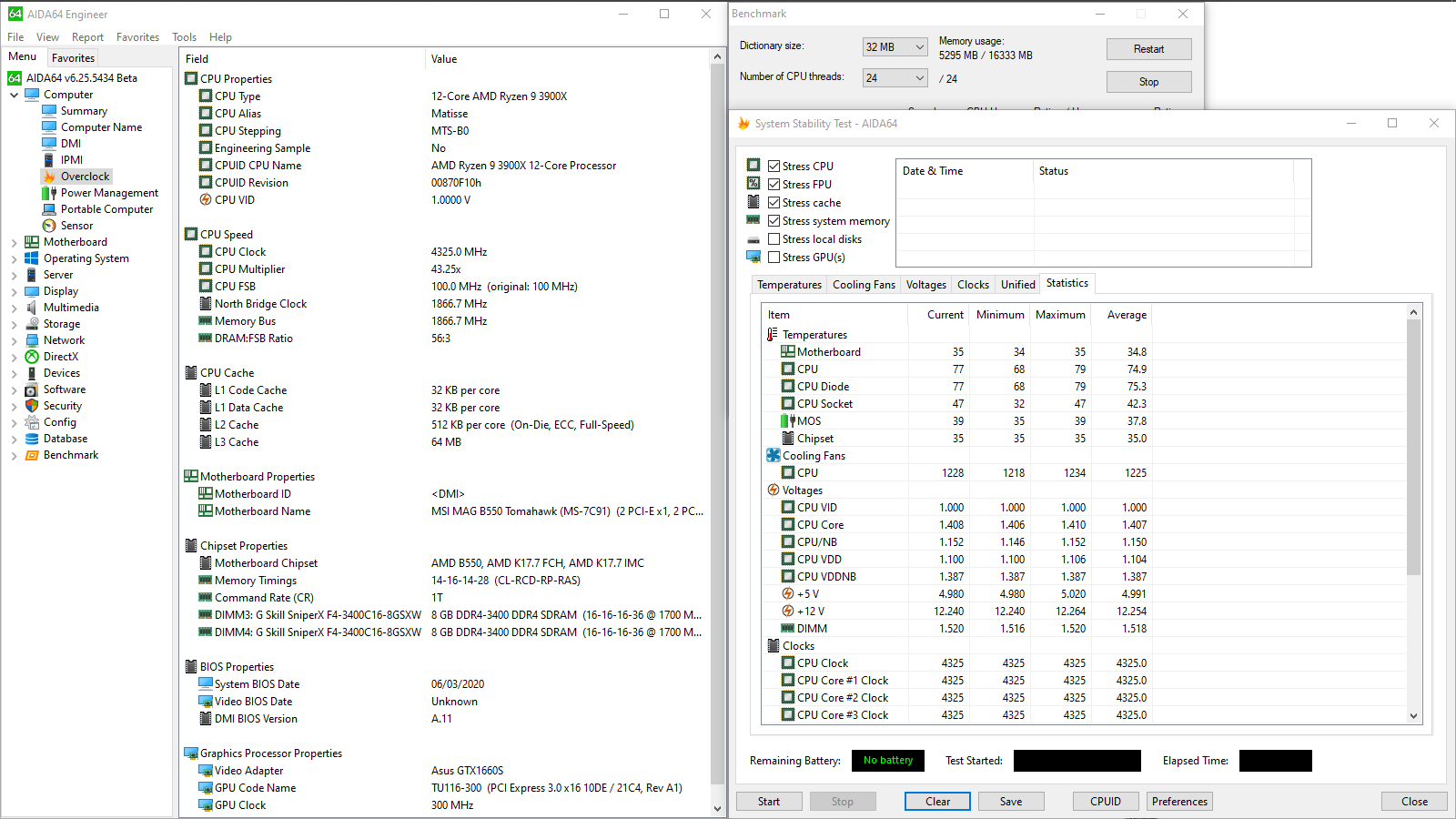1456x819 pixels.
Task: Click the Database icon in tree
Action: pyautogui.click(x=32, y=439)
